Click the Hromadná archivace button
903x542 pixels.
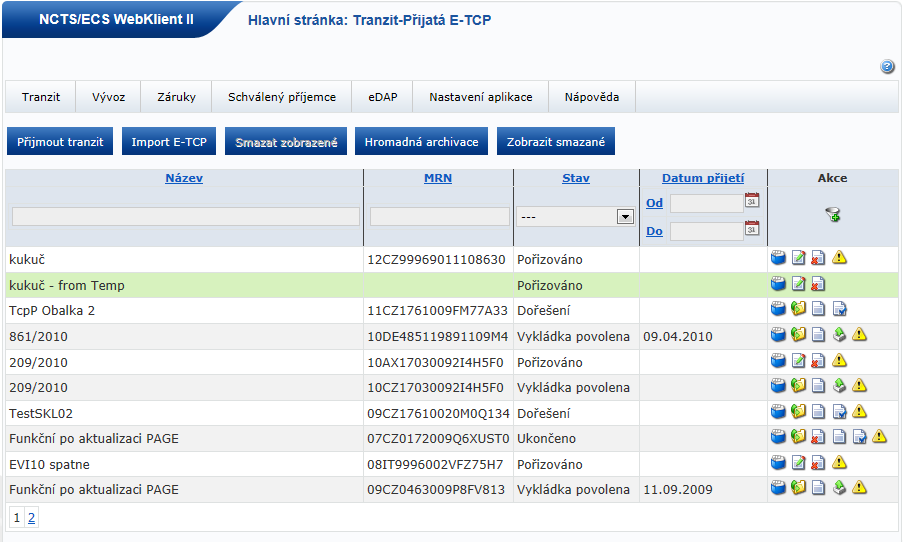421,142
